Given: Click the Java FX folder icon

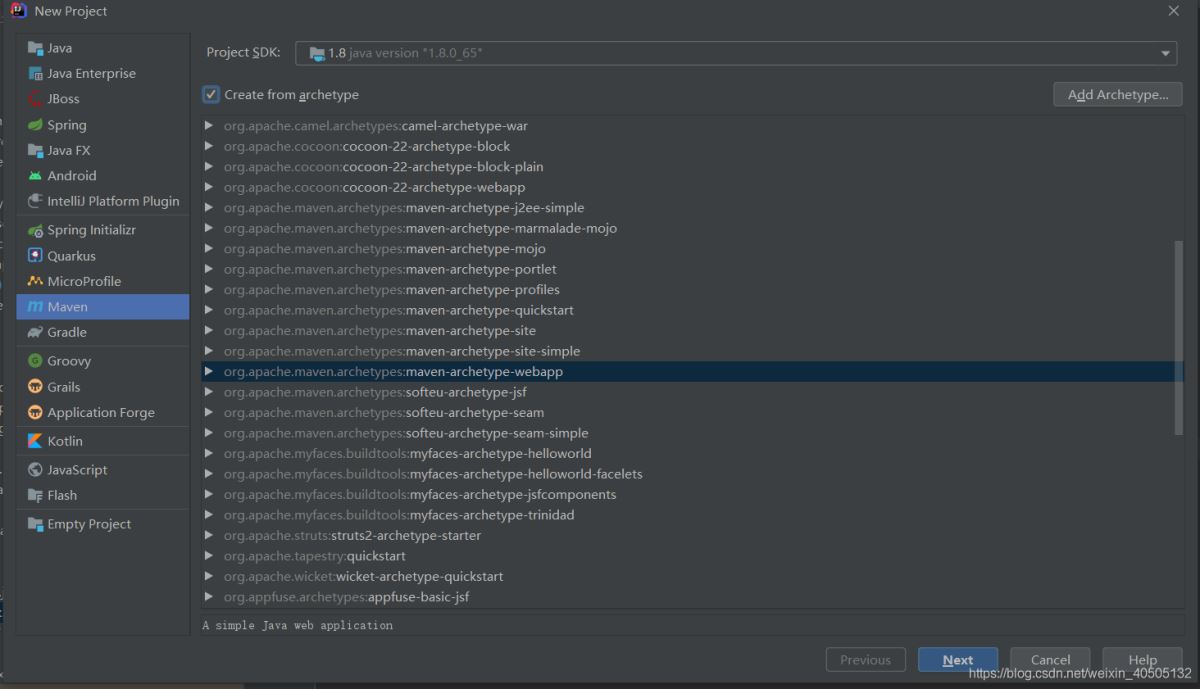Looking at the screenshot, I should click(35, 151).
